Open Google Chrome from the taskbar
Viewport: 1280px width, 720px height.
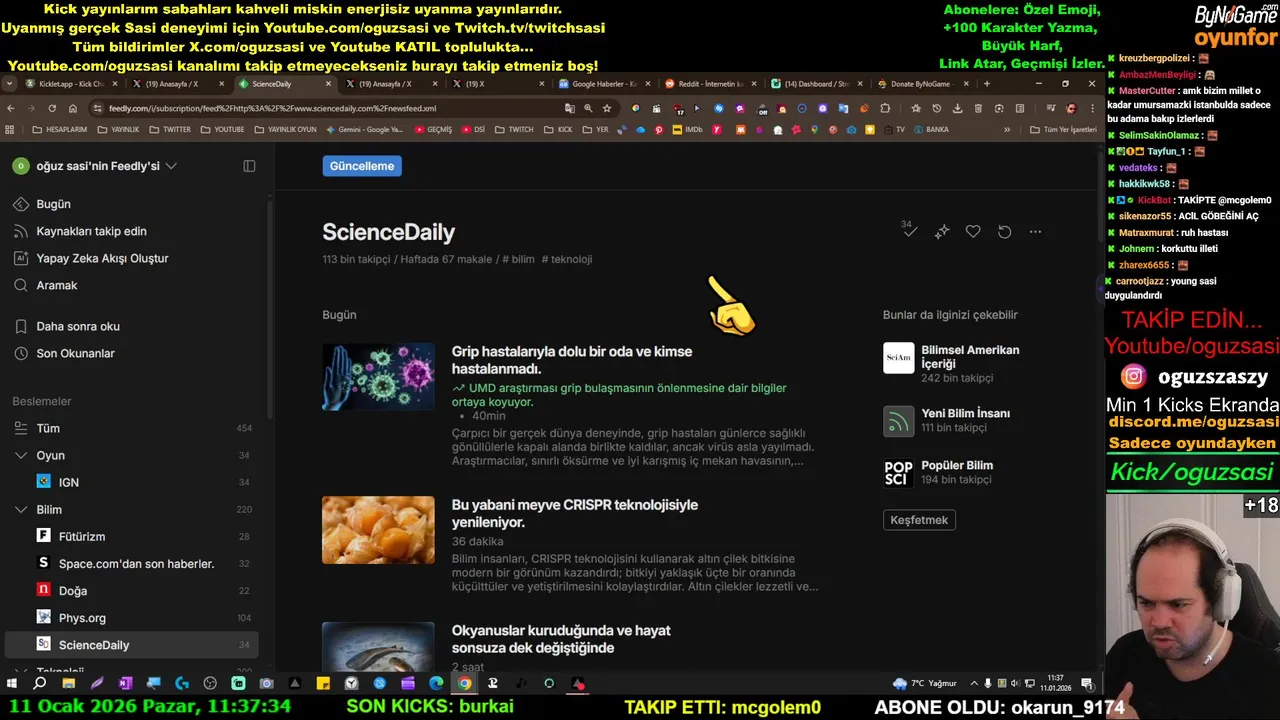click(x=464, y=684)
